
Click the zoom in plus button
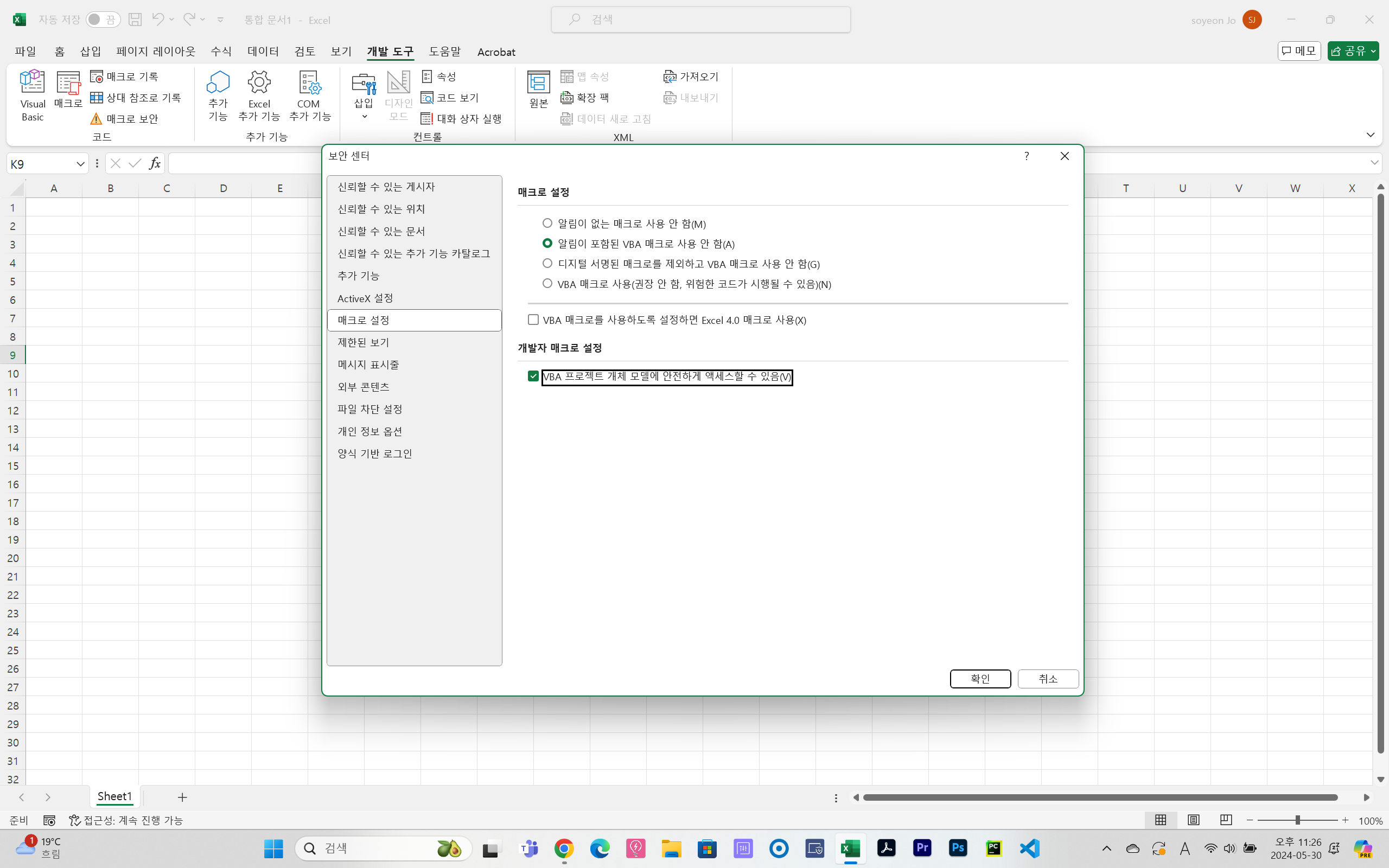(x=1345, y=820)
